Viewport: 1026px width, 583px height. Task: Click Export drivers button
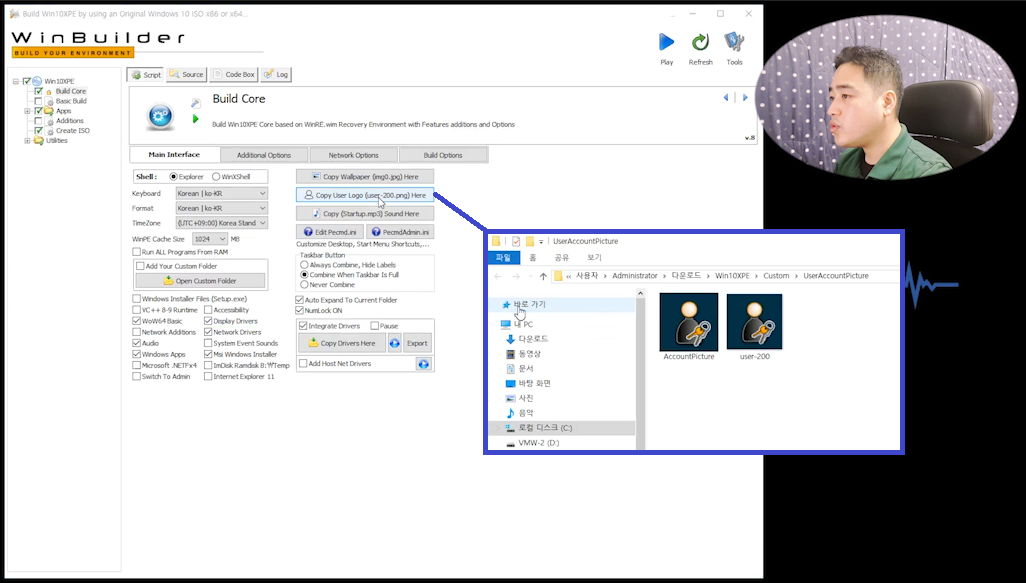tap(417, 343)
